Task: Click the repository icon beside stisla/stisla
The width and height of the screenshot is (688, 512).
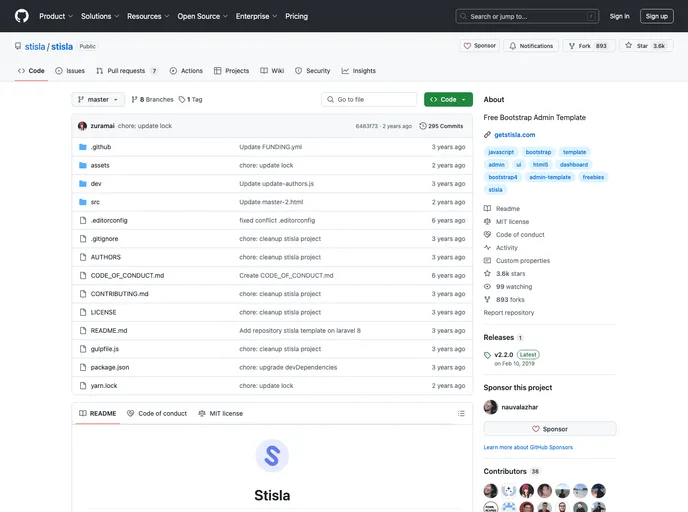Action: pos(18,46)
